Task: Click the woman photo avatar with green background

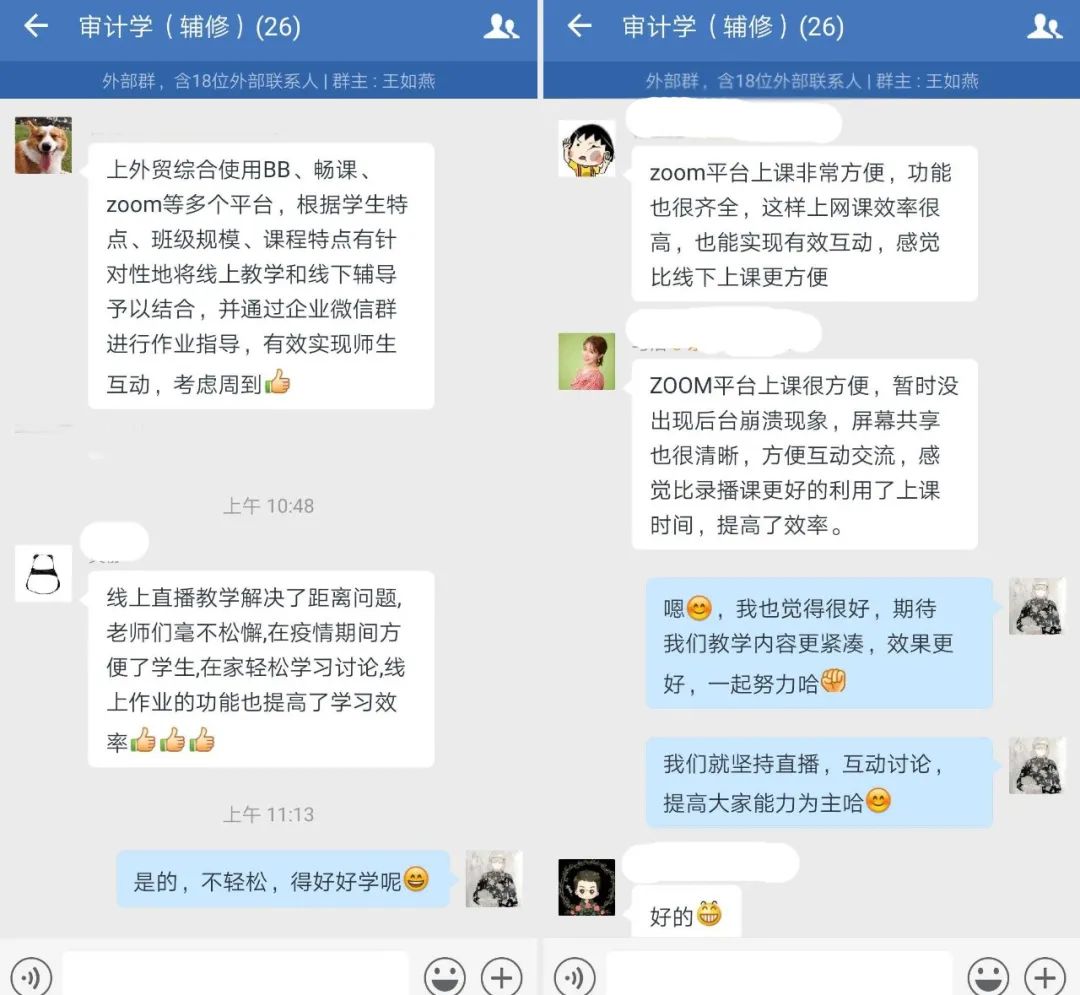Action: coord(587,362)
